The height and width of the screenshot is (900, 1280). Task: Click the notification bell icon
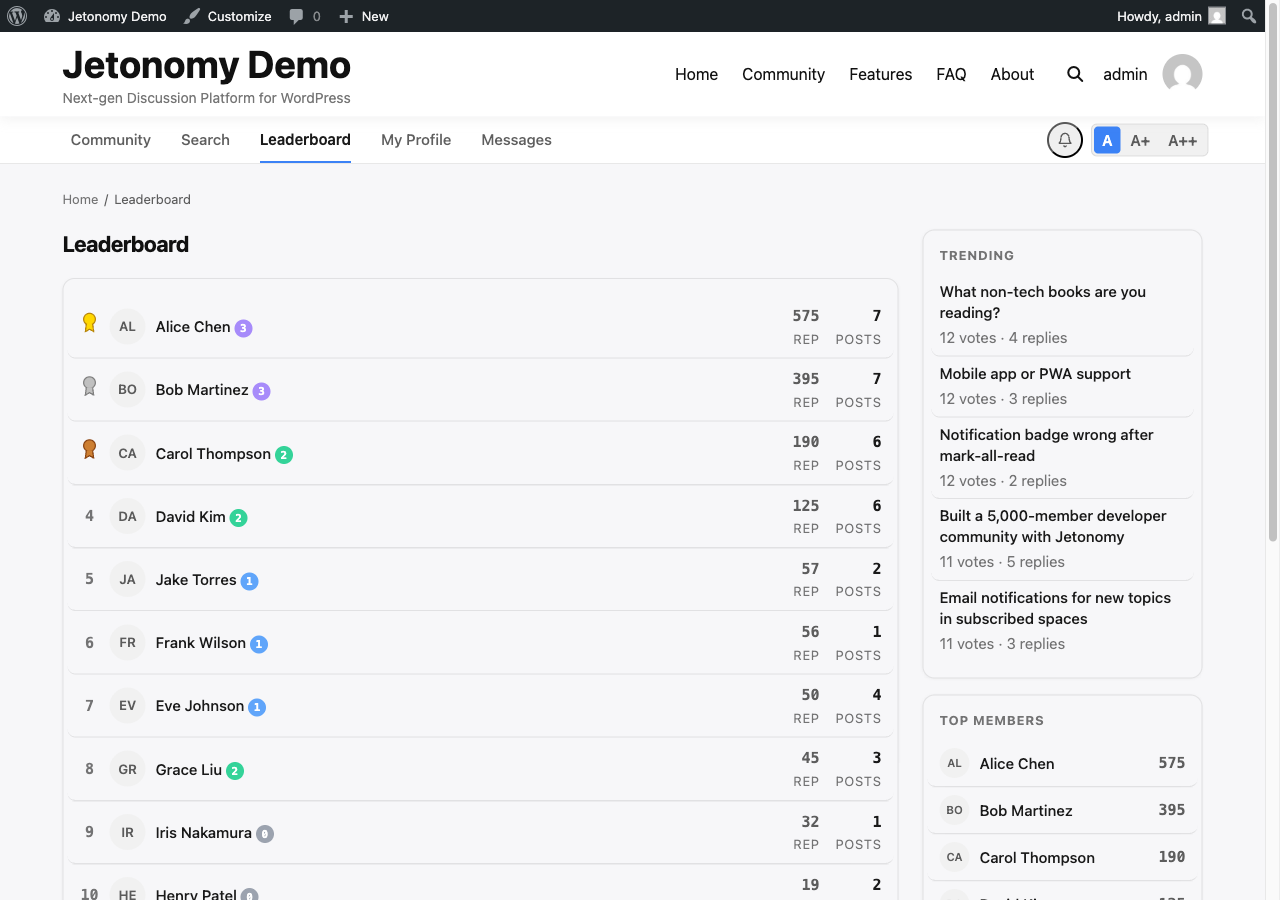pos(1064,140)
